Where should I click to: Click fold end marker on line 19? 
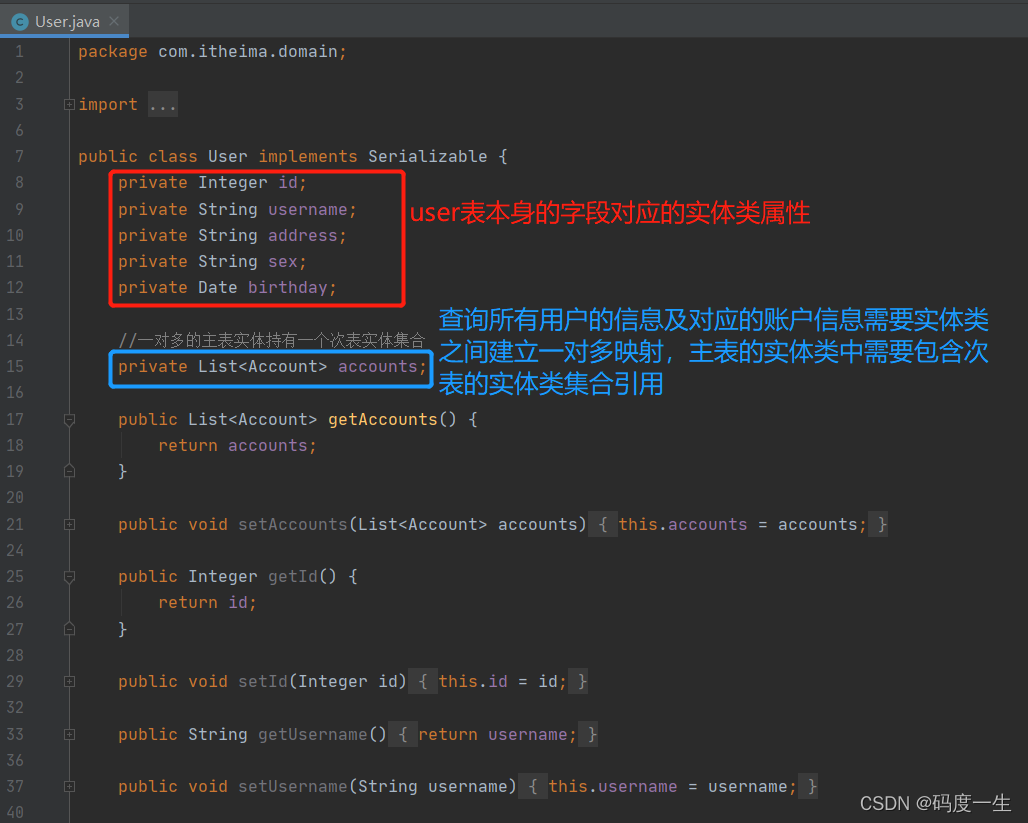click(x=69, y=471)
